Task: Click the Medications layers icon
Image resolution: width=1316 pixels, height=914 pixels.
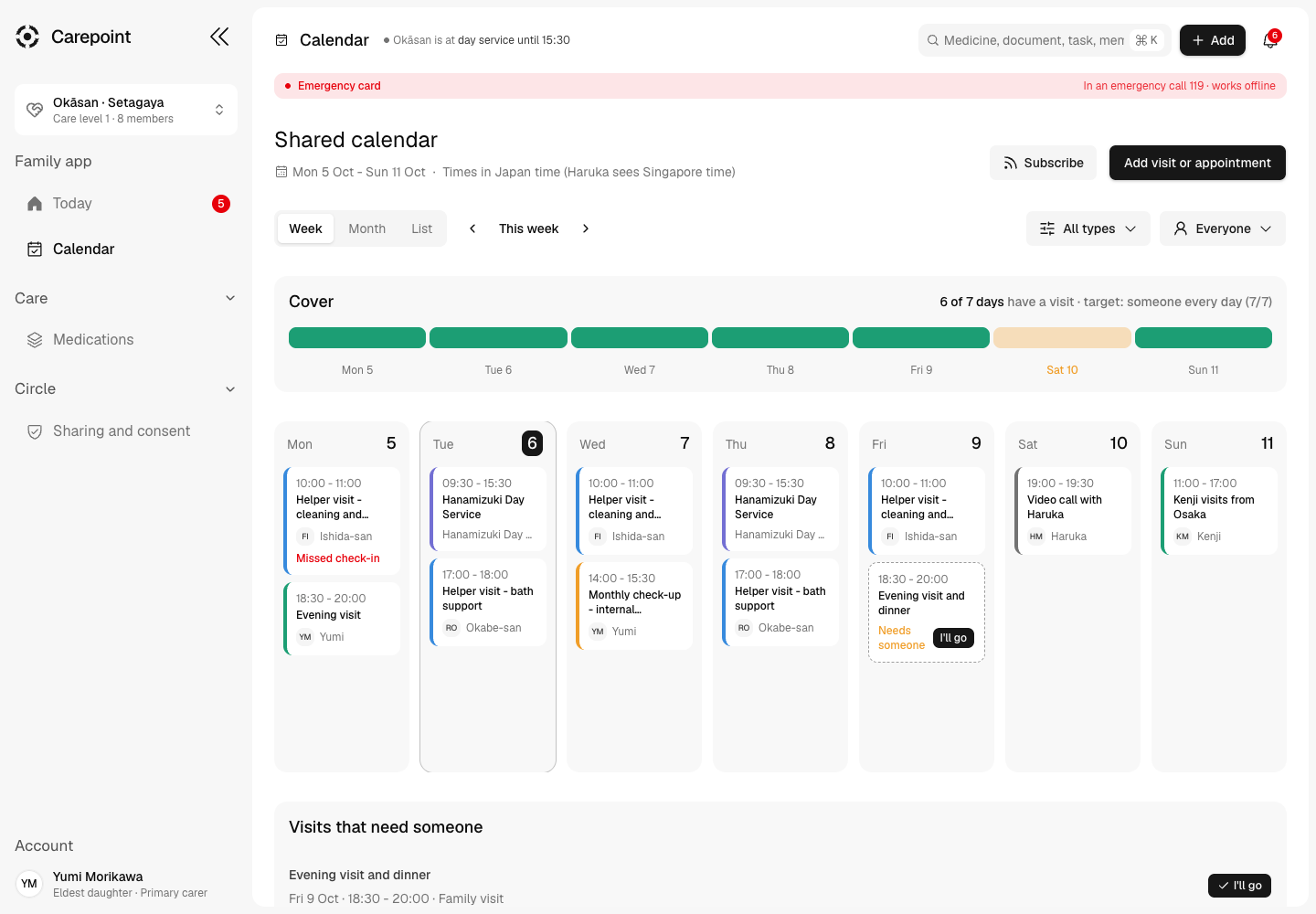Action: pos(35,340)
